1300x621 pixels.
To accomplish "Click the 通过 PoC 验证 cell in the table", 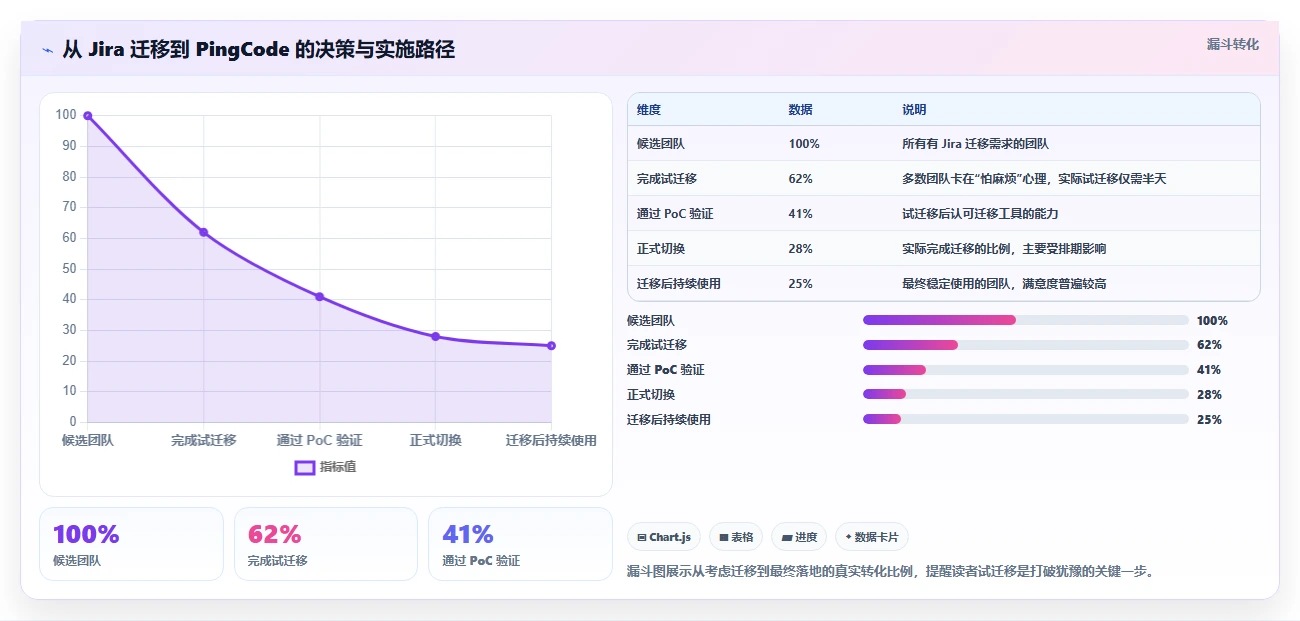I will click(675, 214).
